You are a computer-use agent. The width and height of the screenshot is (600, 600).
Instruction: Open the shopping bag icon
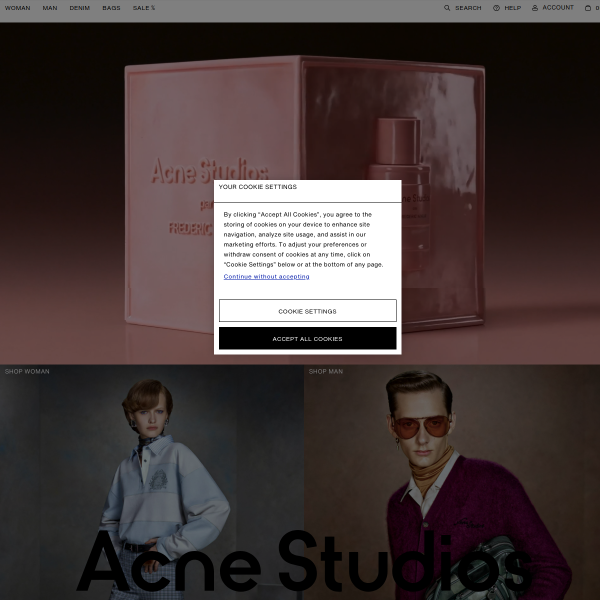click(x=588, y=8)
